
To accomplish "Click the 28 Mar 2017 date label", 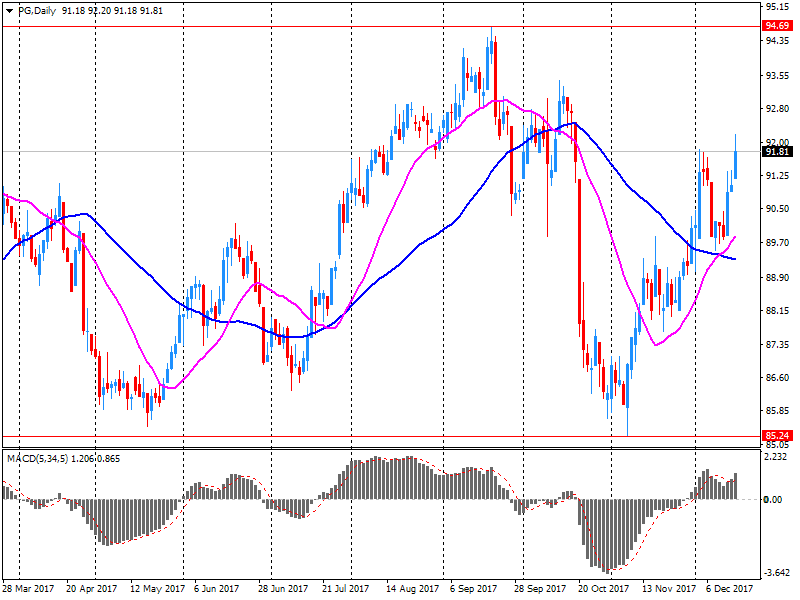I will point(29,588).
